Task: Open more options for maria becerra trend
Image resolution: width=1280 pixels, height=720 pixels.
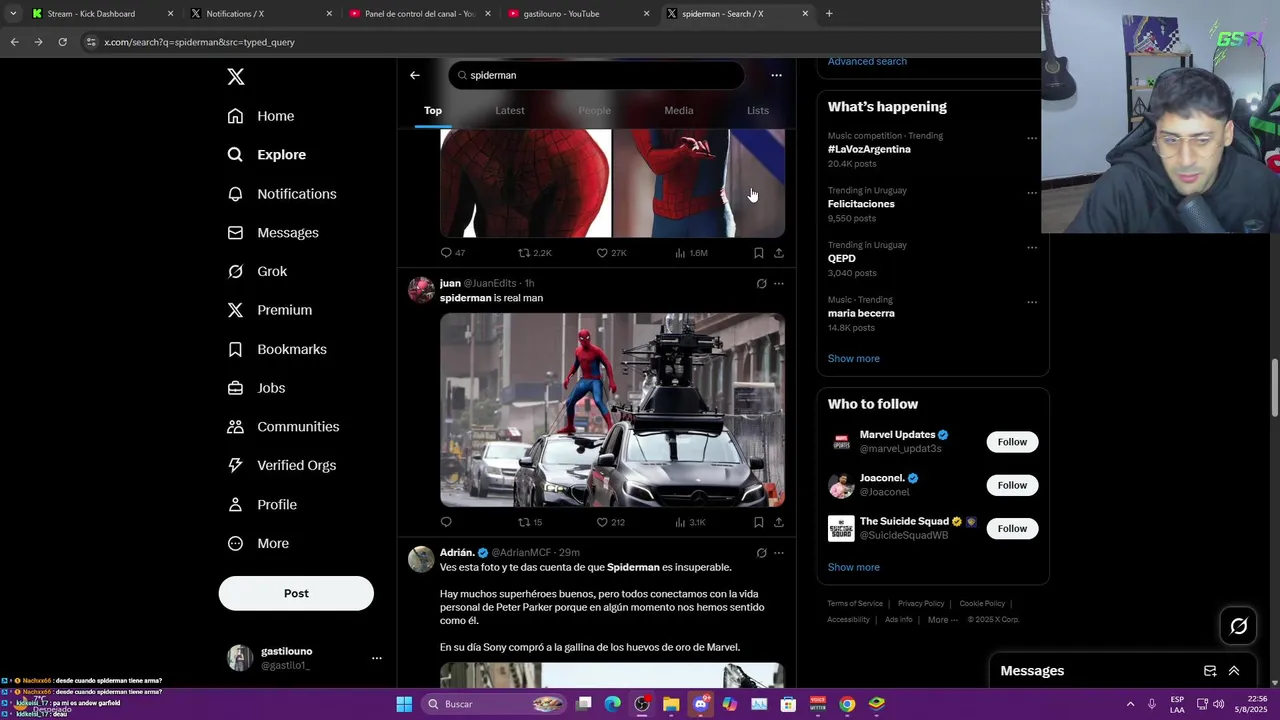Action: click(1032, 302)
